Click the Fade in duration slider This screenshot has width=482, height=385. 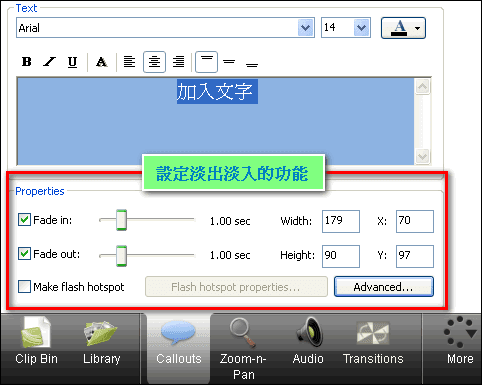click(147, 220)
